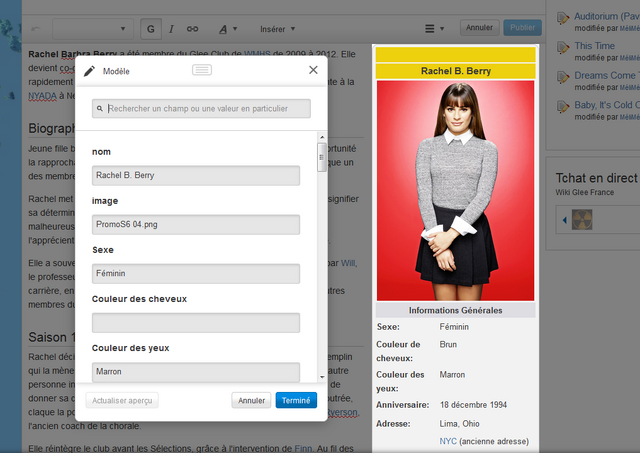Toggle italic formatting
640x453 pixels.
[x=171, y=29]
